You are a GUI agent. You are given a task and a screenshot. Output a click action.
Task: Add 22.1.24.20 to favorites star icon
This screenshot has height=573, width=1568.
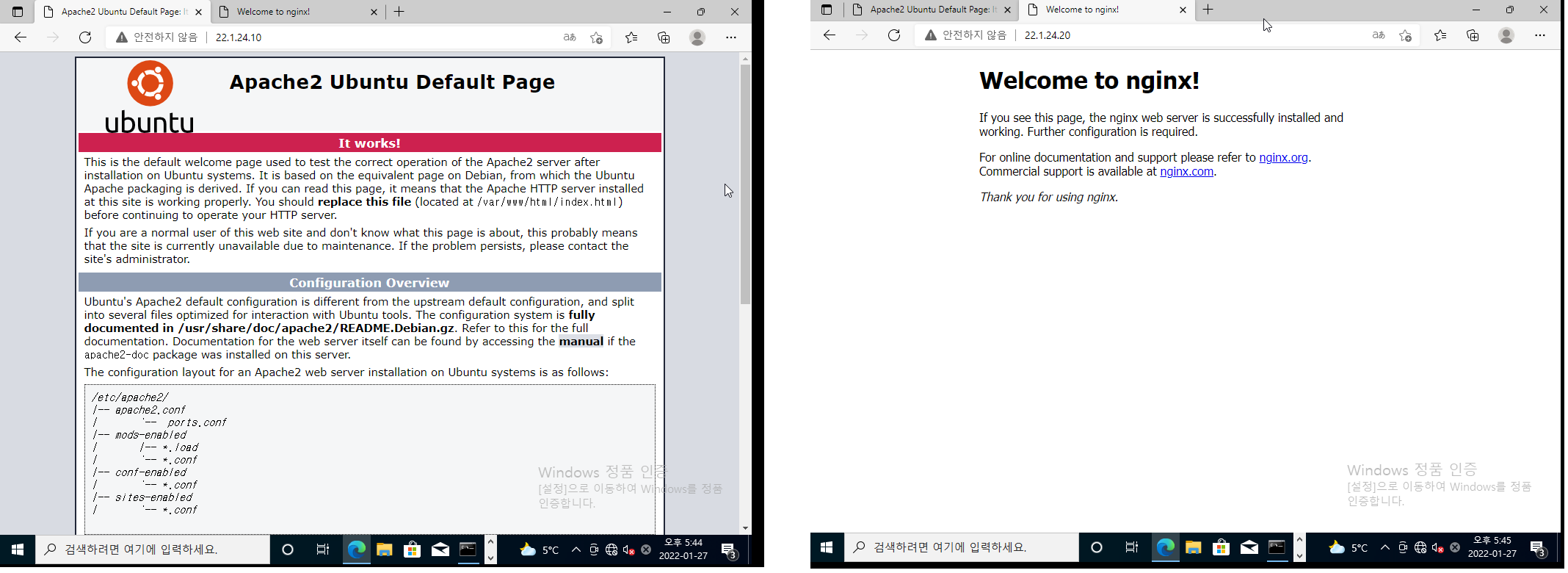click(x=1406, y=35)
